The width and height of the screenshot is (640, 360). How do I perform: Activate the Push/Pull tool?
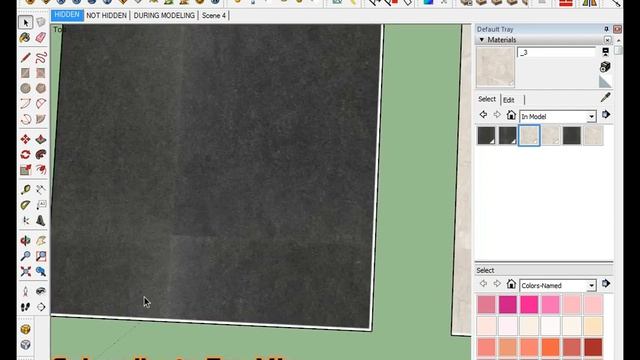41,139
